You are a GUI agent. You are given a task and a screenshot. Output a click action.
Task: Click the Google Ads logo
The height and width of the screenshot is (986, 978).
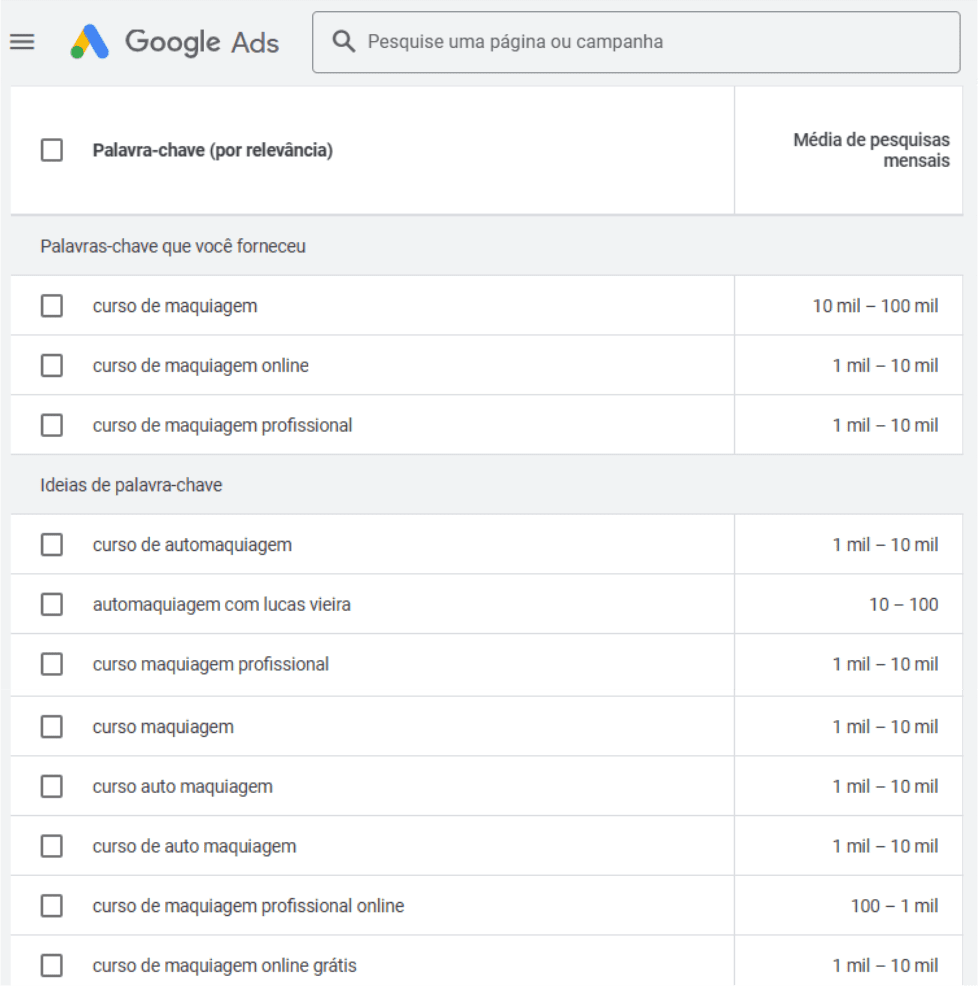pyautogui.click(x=175, y=42)
